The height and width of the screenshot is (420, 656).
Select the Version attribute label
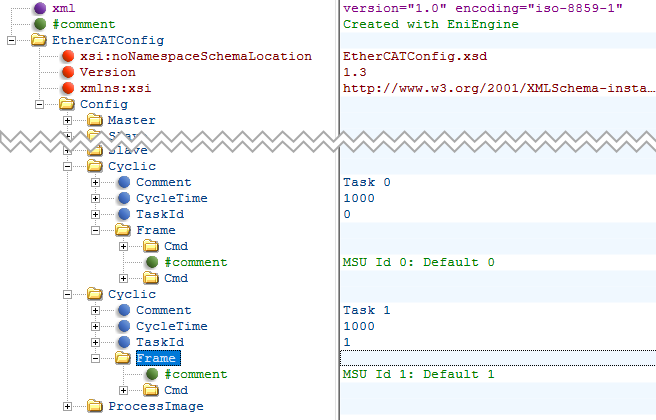tap(108, 72)
